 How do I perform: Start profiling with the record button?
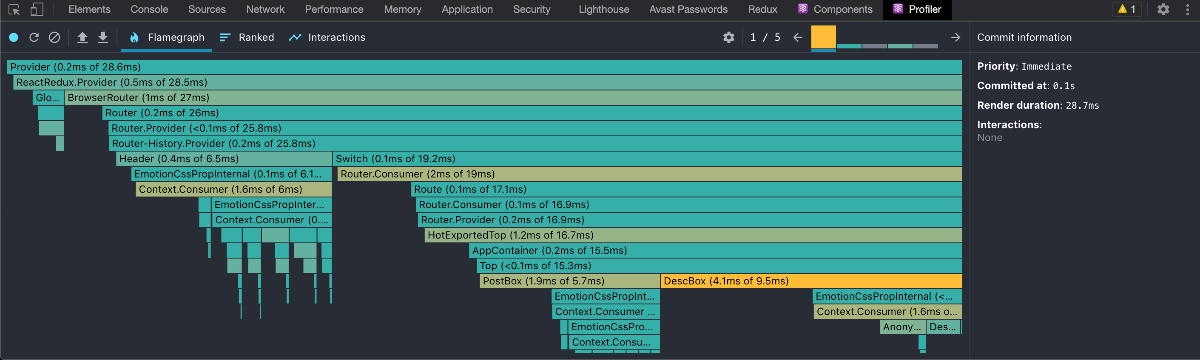pyautogui.click(x=13, y=37)
